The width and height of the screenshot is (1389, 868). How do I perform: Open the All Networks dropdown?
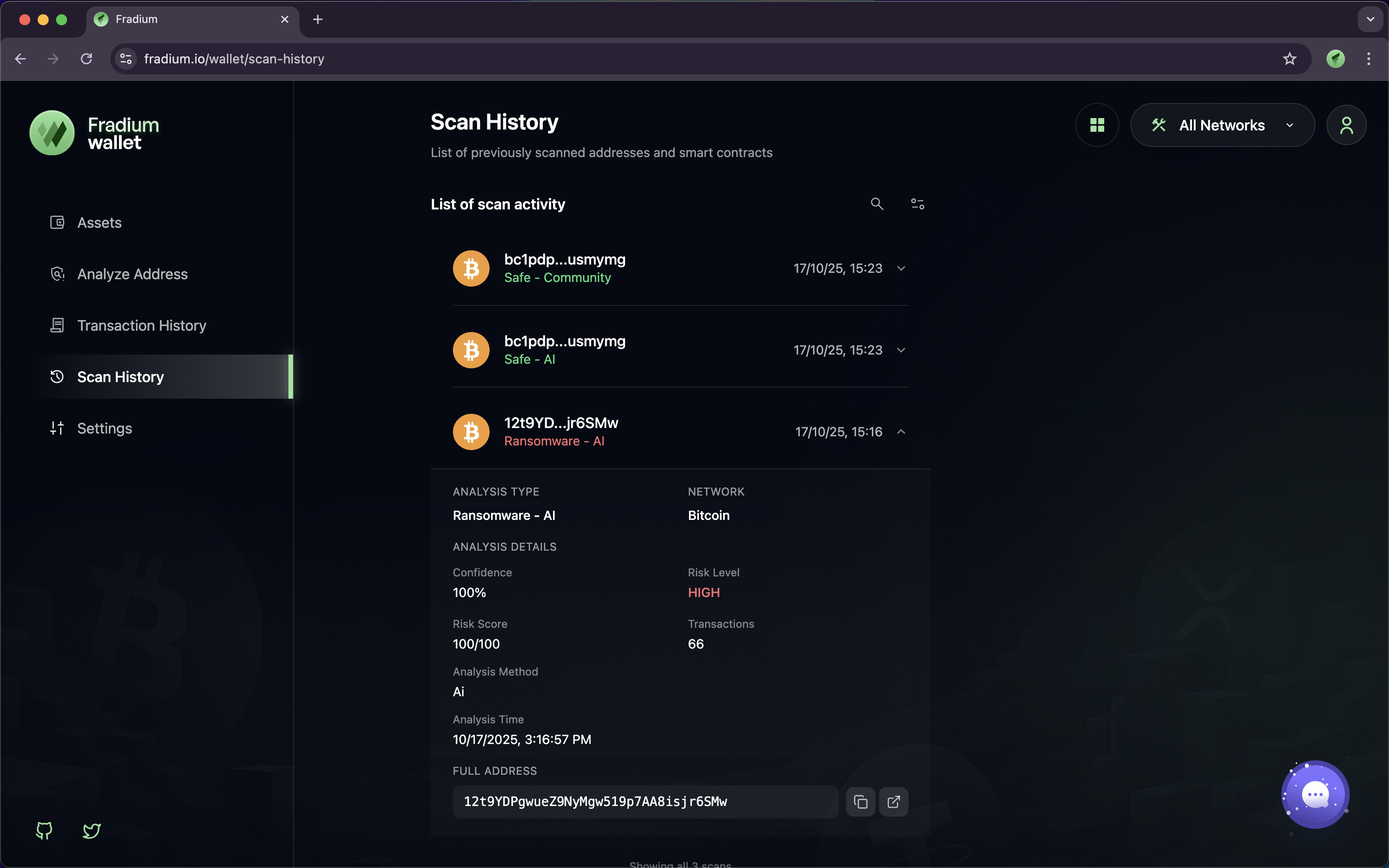pos(1222,125)
